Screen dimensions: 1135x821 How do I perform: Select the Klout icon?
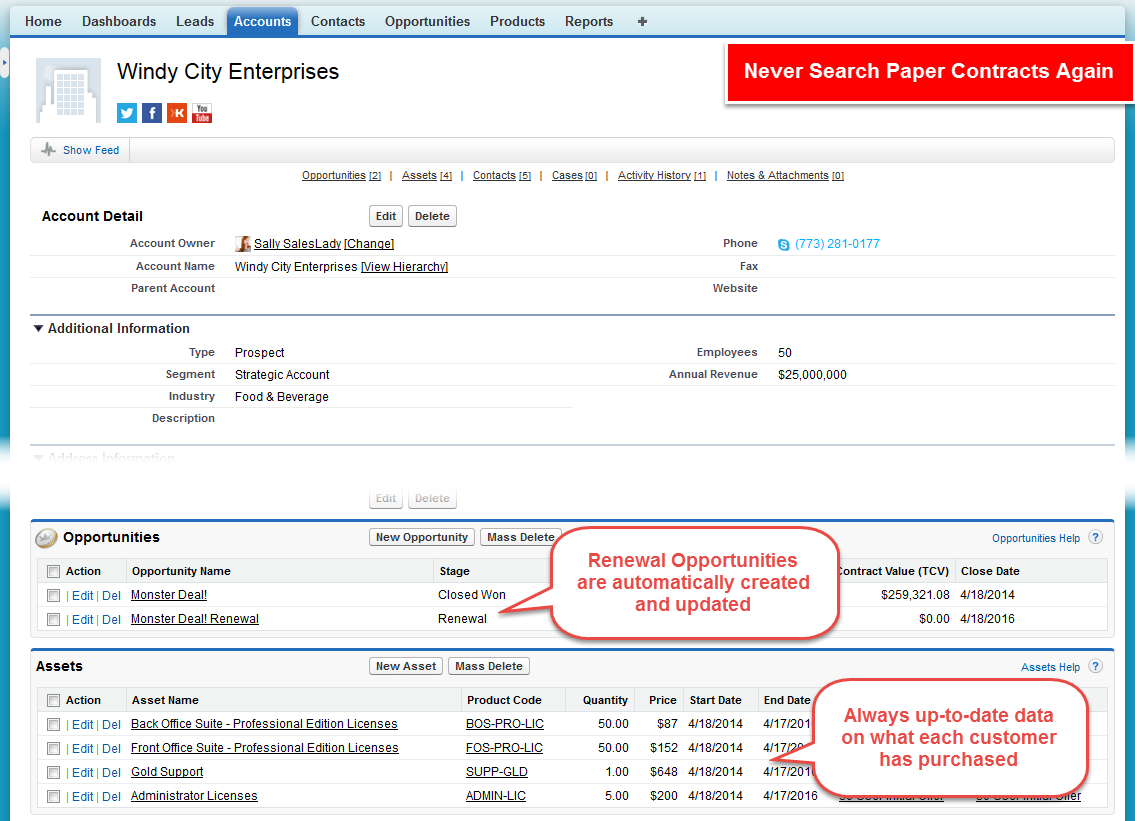(x=177, y=113)
